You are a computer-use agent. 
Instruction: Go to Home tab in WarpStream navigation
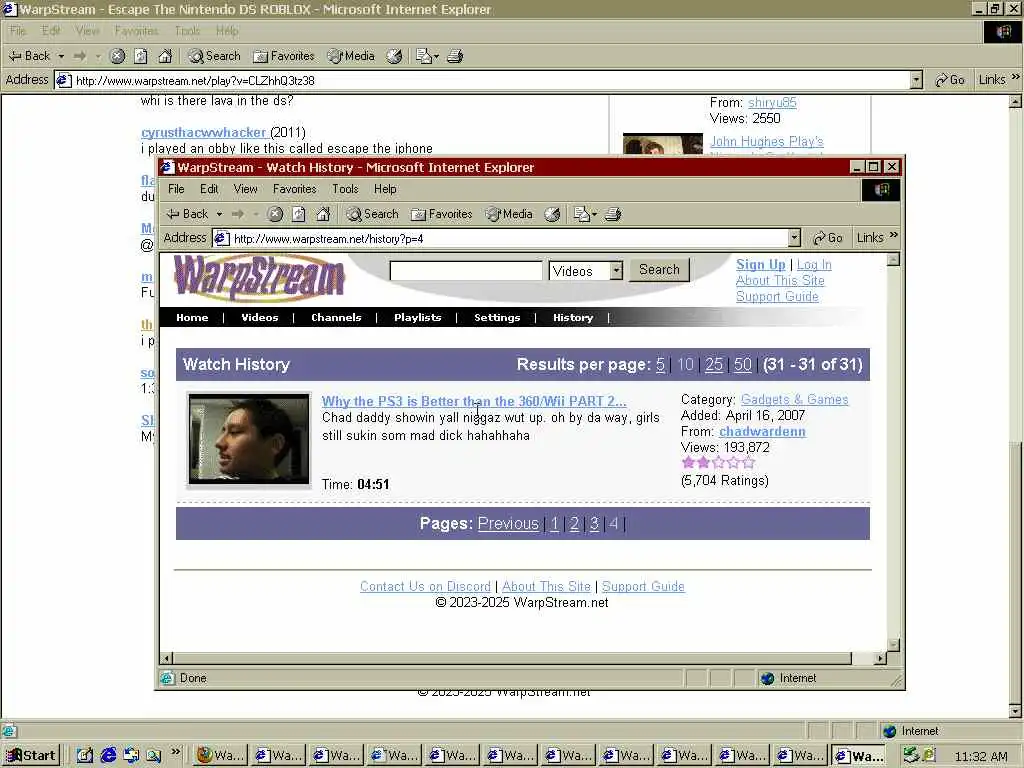[x=192, y=317]
